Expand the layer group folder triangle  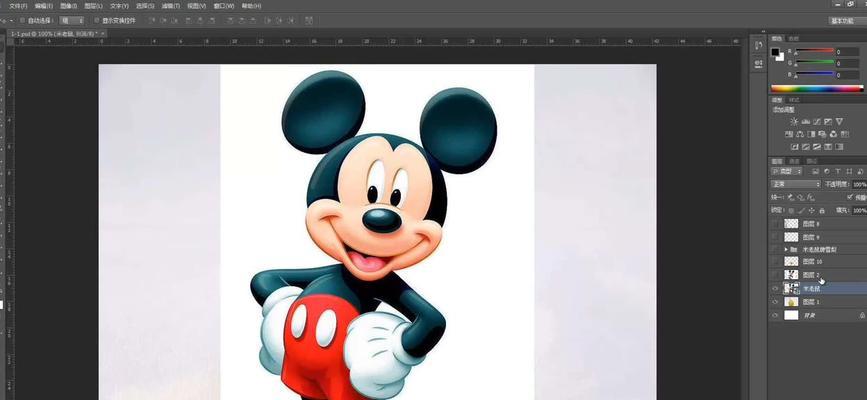tap(786, 250)
